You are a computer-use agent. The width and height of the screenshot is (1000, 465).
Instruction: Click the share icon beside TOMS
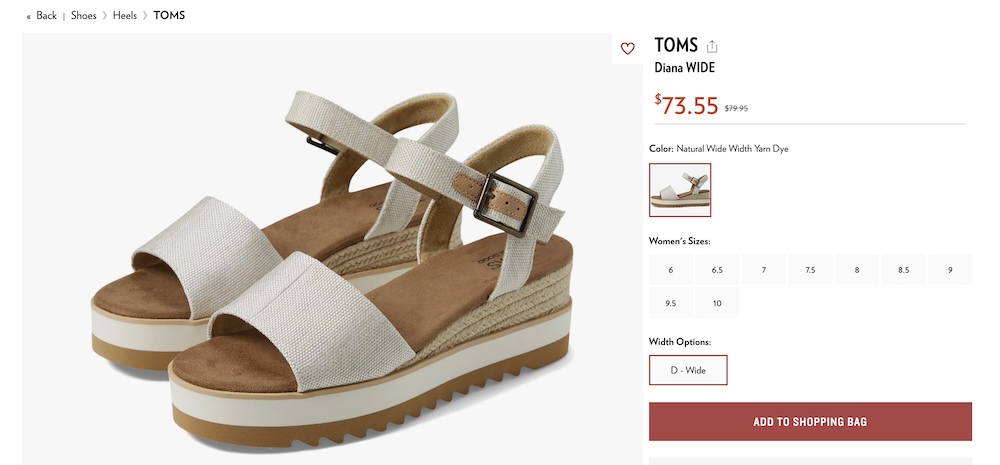(x=712, y=46)
